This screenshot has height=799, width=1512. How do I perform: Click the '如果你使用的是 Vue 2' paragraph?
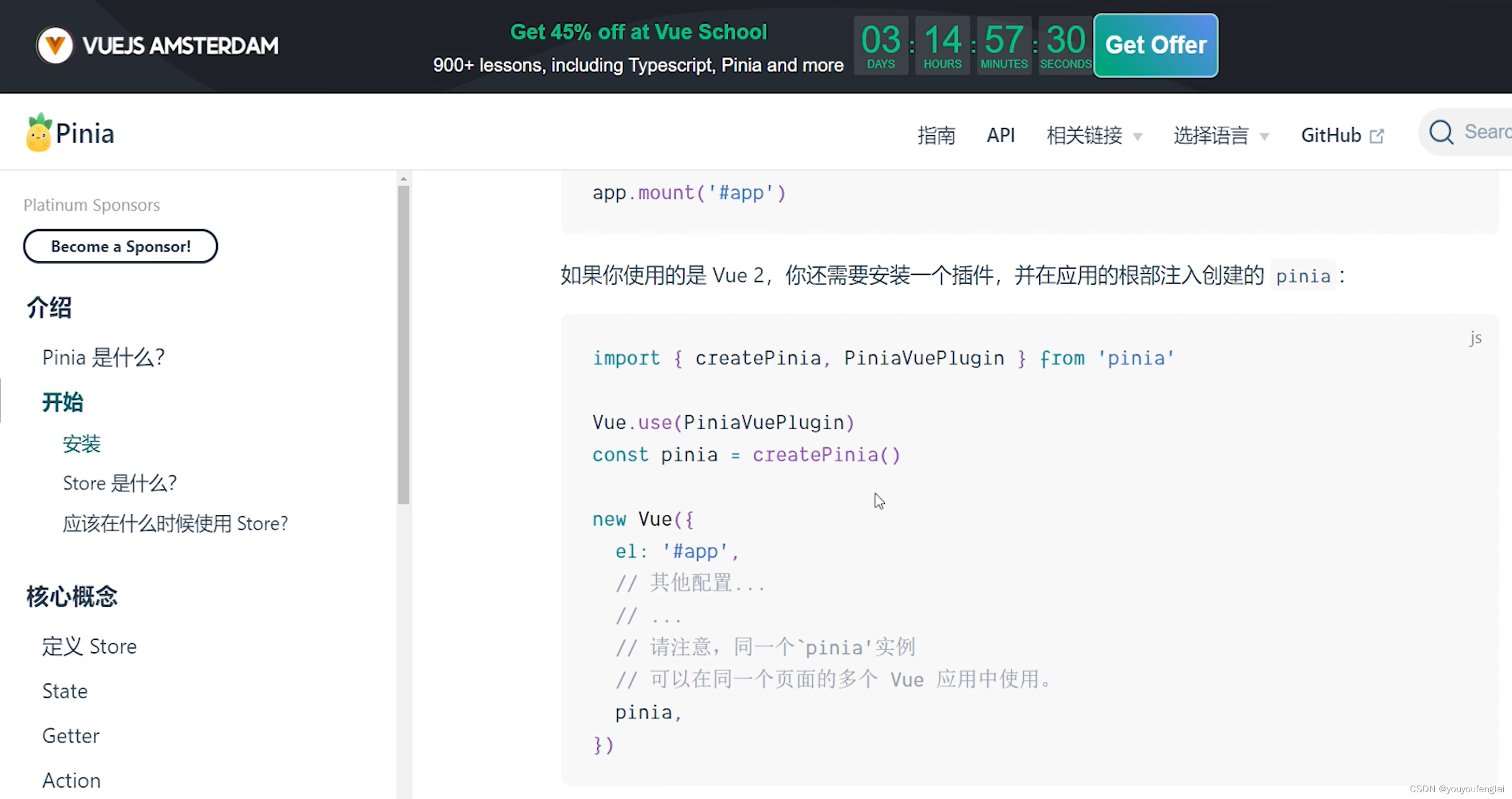953,275
